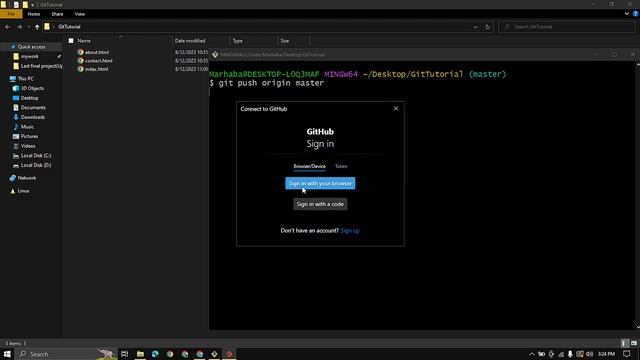The height and width of the screenshot is (360, 640).
Task: Select Linux in navigation pane
Action: coord(23,191)
